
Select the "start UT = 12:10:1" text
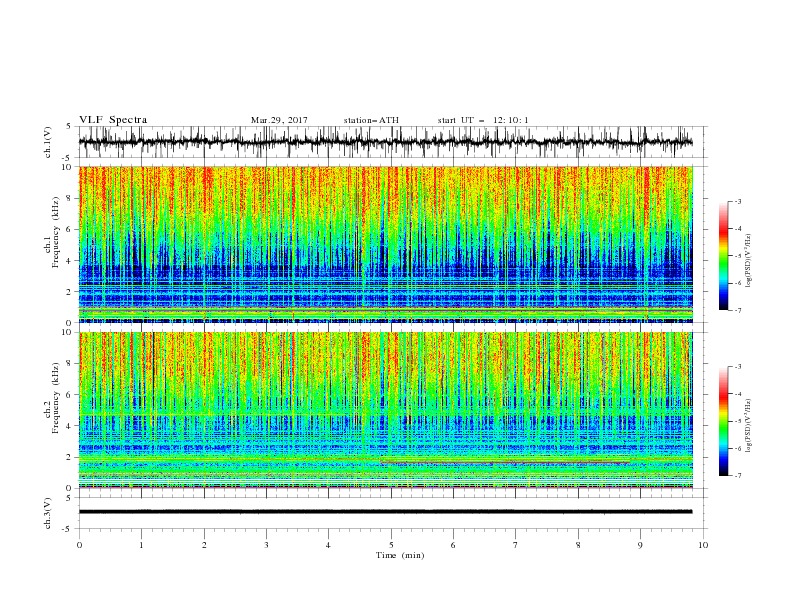click(483, 120)
